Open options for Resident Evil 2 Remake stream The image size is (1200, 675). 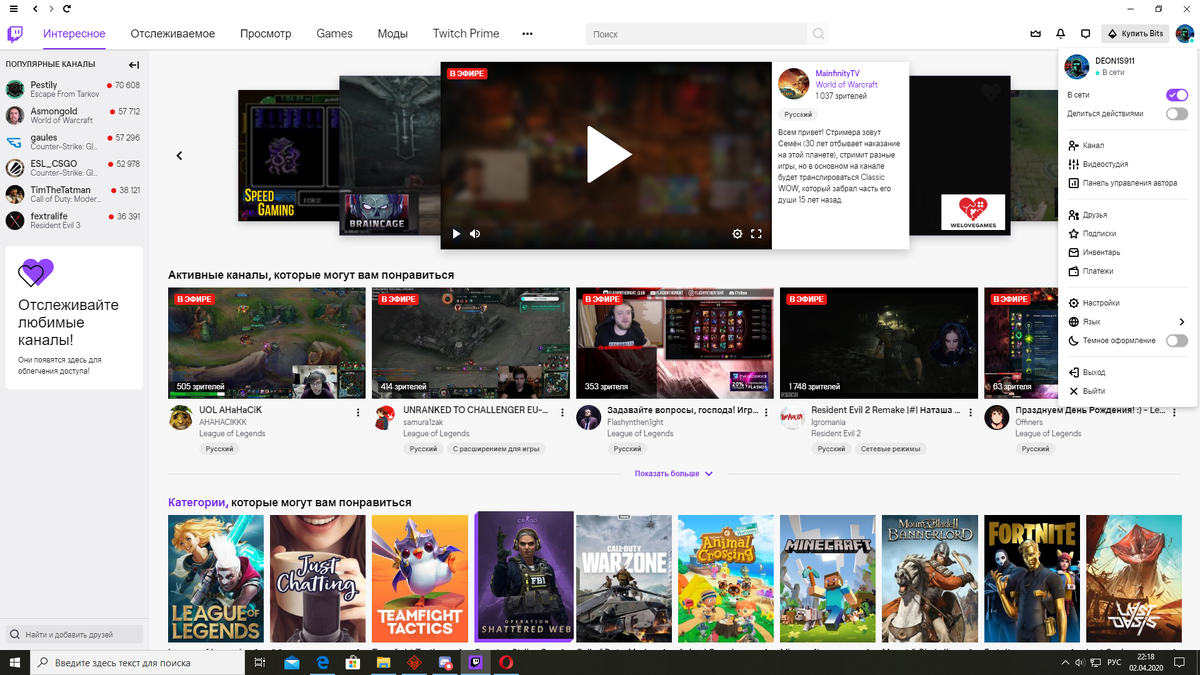coord(970,412)
